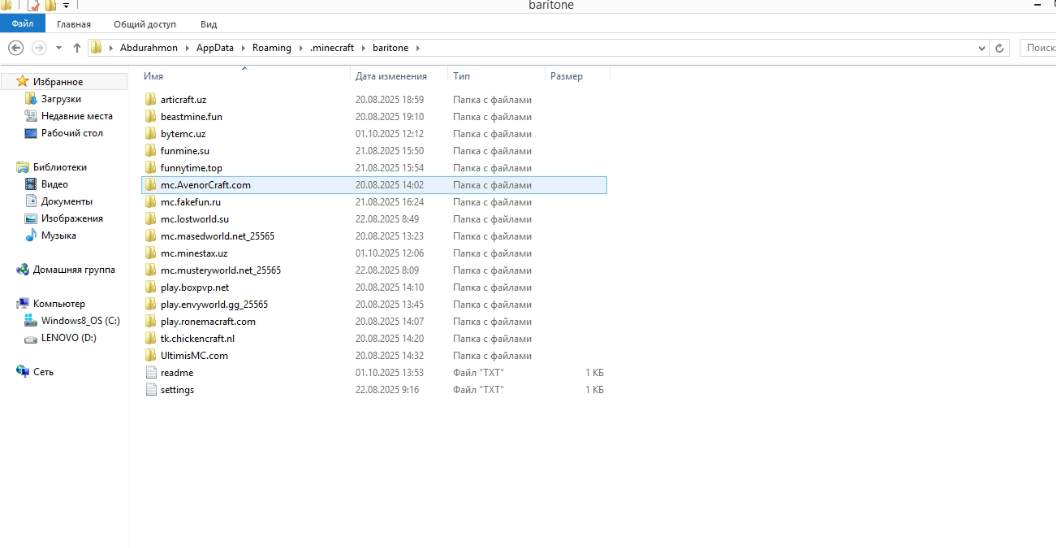Open the Файл ribbon tab
Screen dimensions: 1056x548
coord(22,24)
